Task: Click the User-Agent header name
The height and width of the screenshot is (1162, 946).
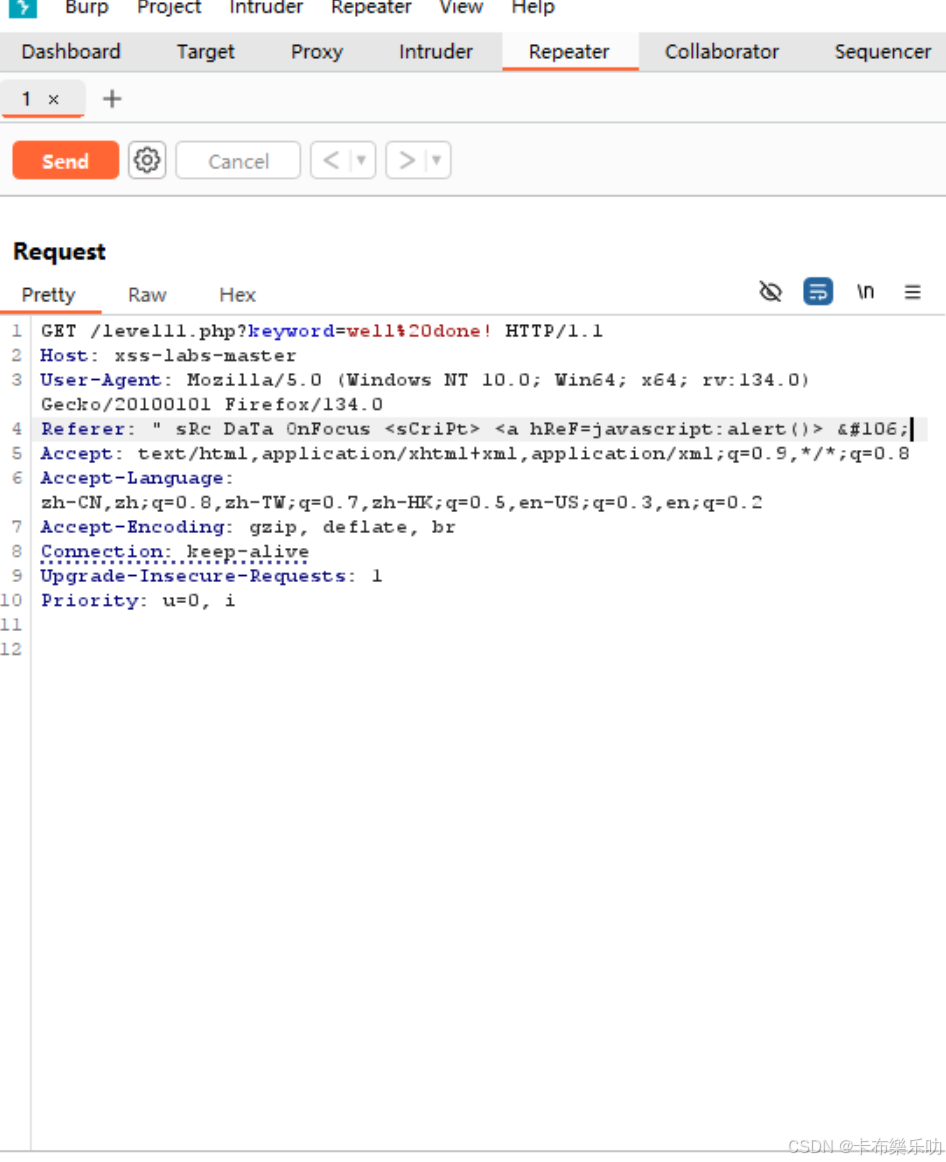Action: click(100, 380)
